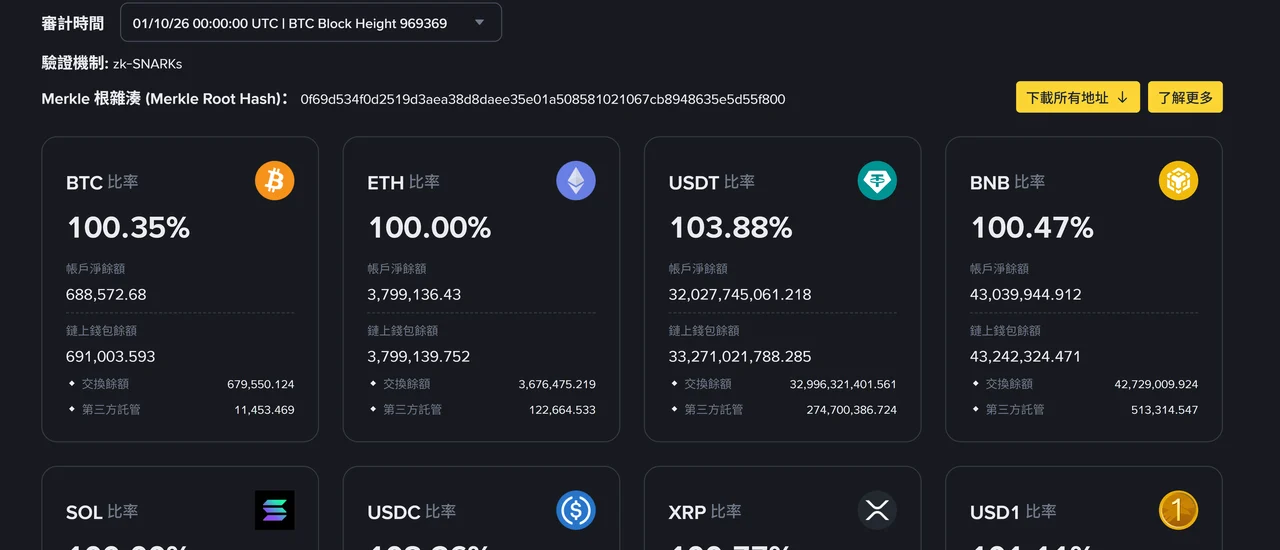Click the 驗證機制 zk-SNARKs label
This screenshot has height=550, width=1280.
[112, 63]
